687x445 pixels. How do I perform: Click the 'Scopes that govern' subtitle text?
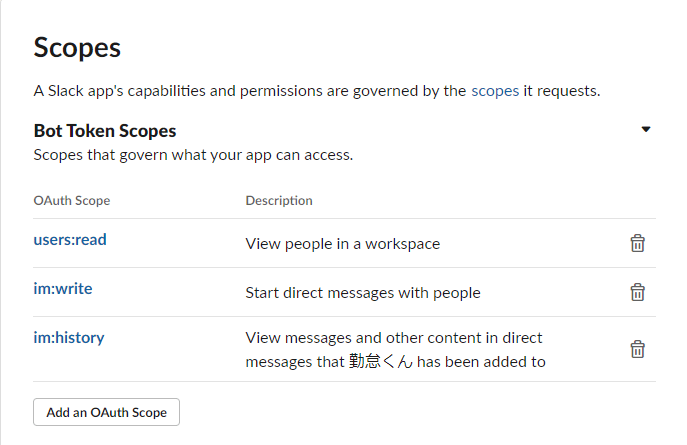click(x=193, y=155)
